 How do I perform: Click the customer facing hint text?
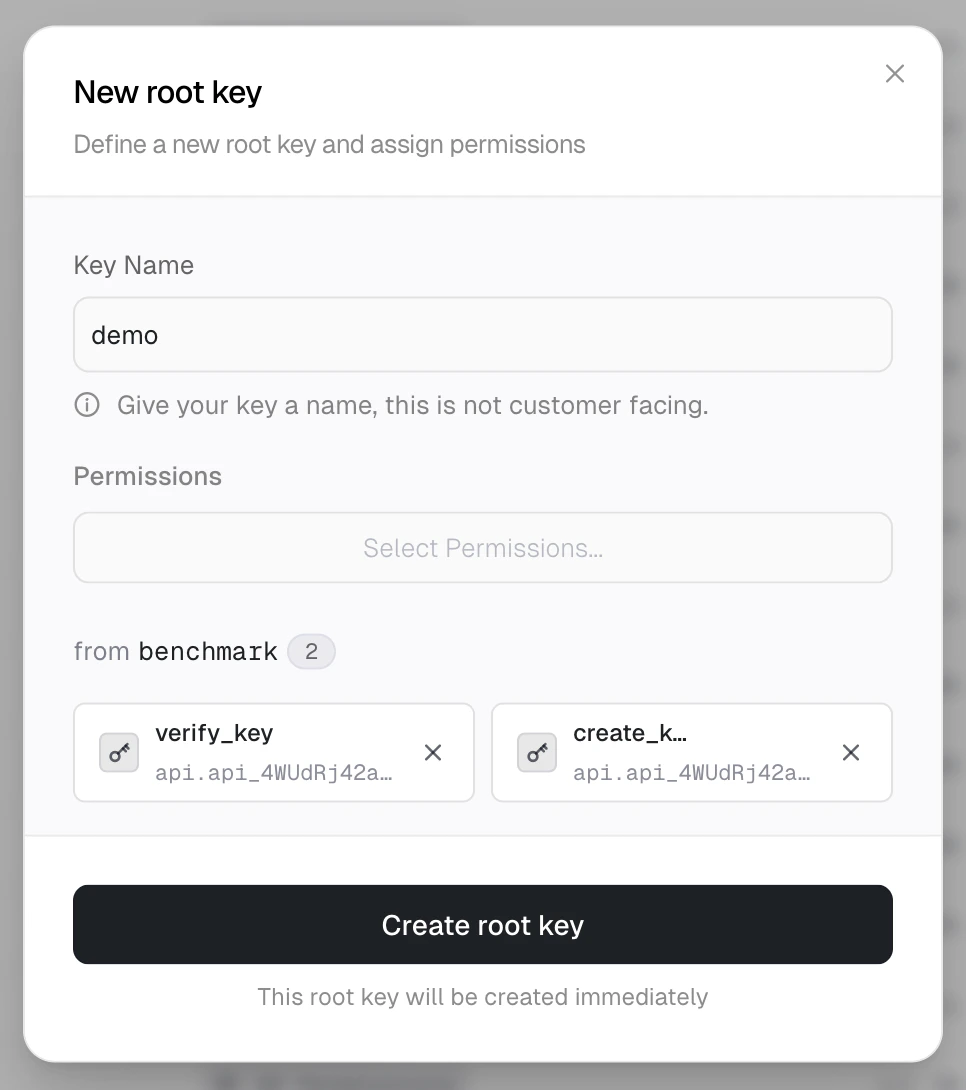tap(413, 405)
